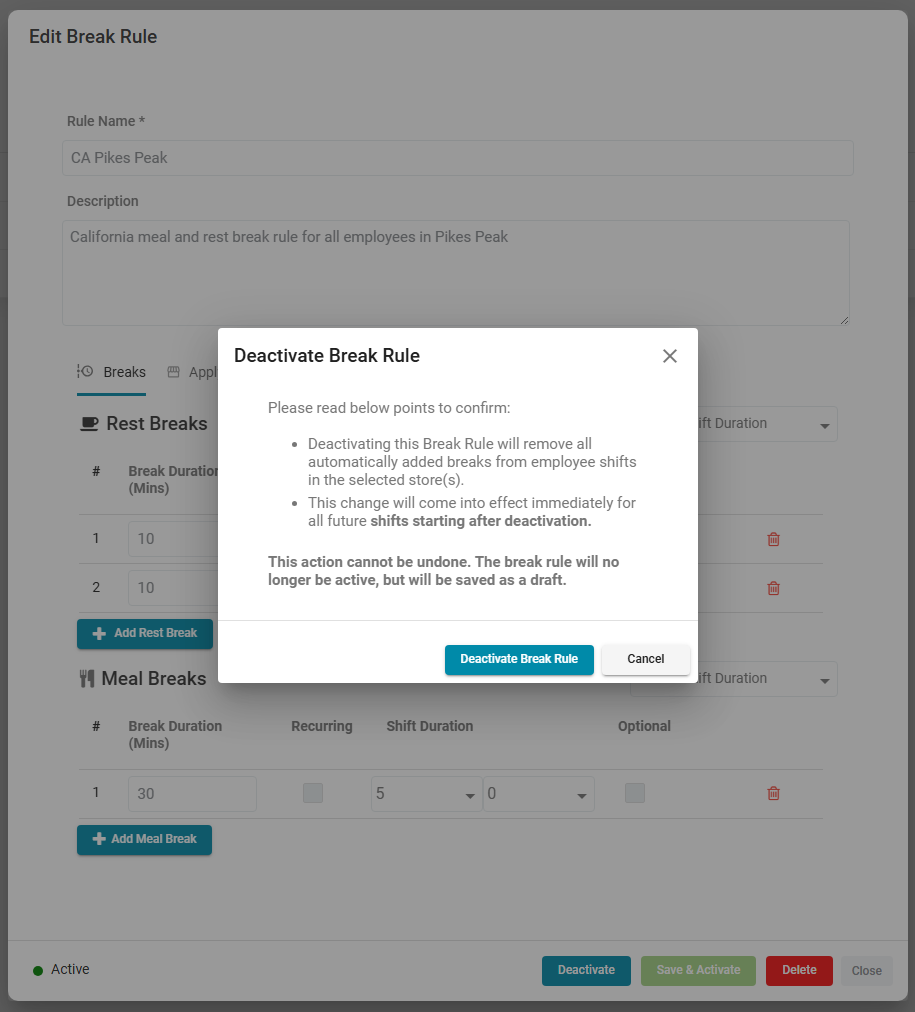Viewport: 915px width, 1012px height.
Task: Expand the Meal Breaks Shift Duration dropdown
Action: coord(765,679)
